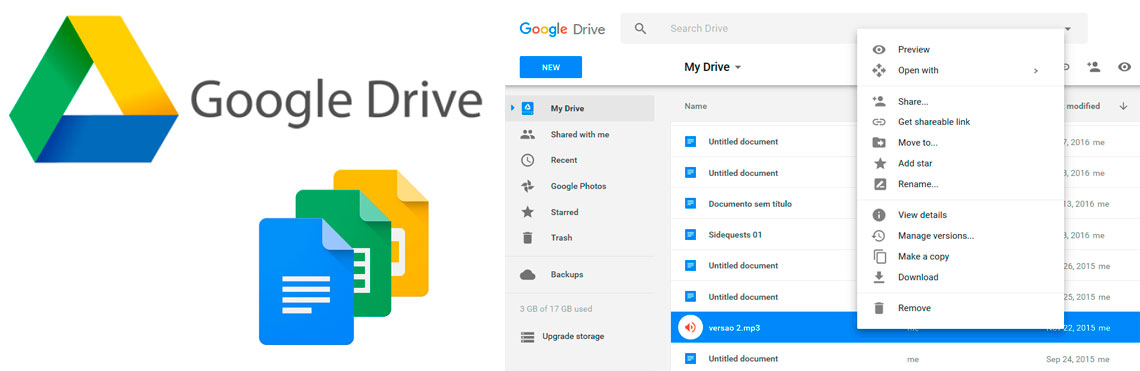Open the Recent clock icon
The height and width of the screenshot is (371, 1140).
(528, 160)
